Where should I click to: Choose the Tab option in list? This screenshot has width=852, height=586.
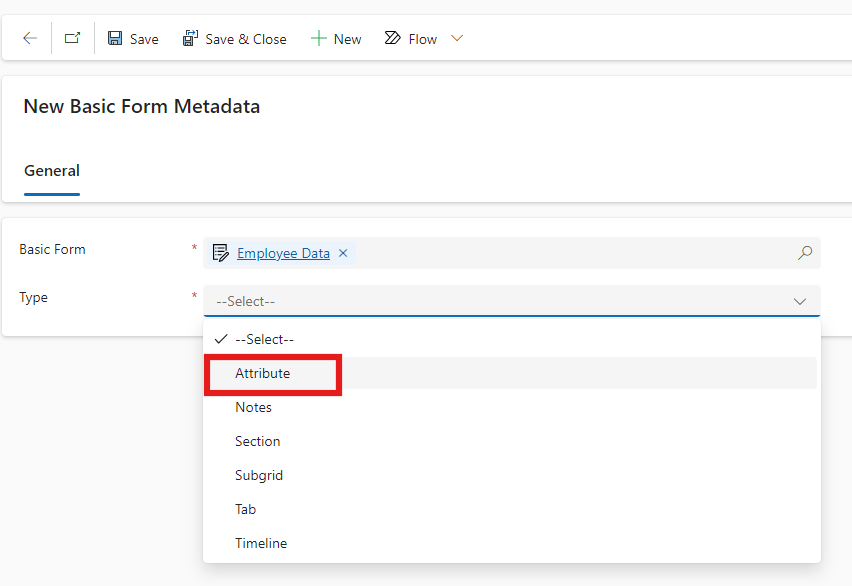pyautogui.click(x=245, y=509)
